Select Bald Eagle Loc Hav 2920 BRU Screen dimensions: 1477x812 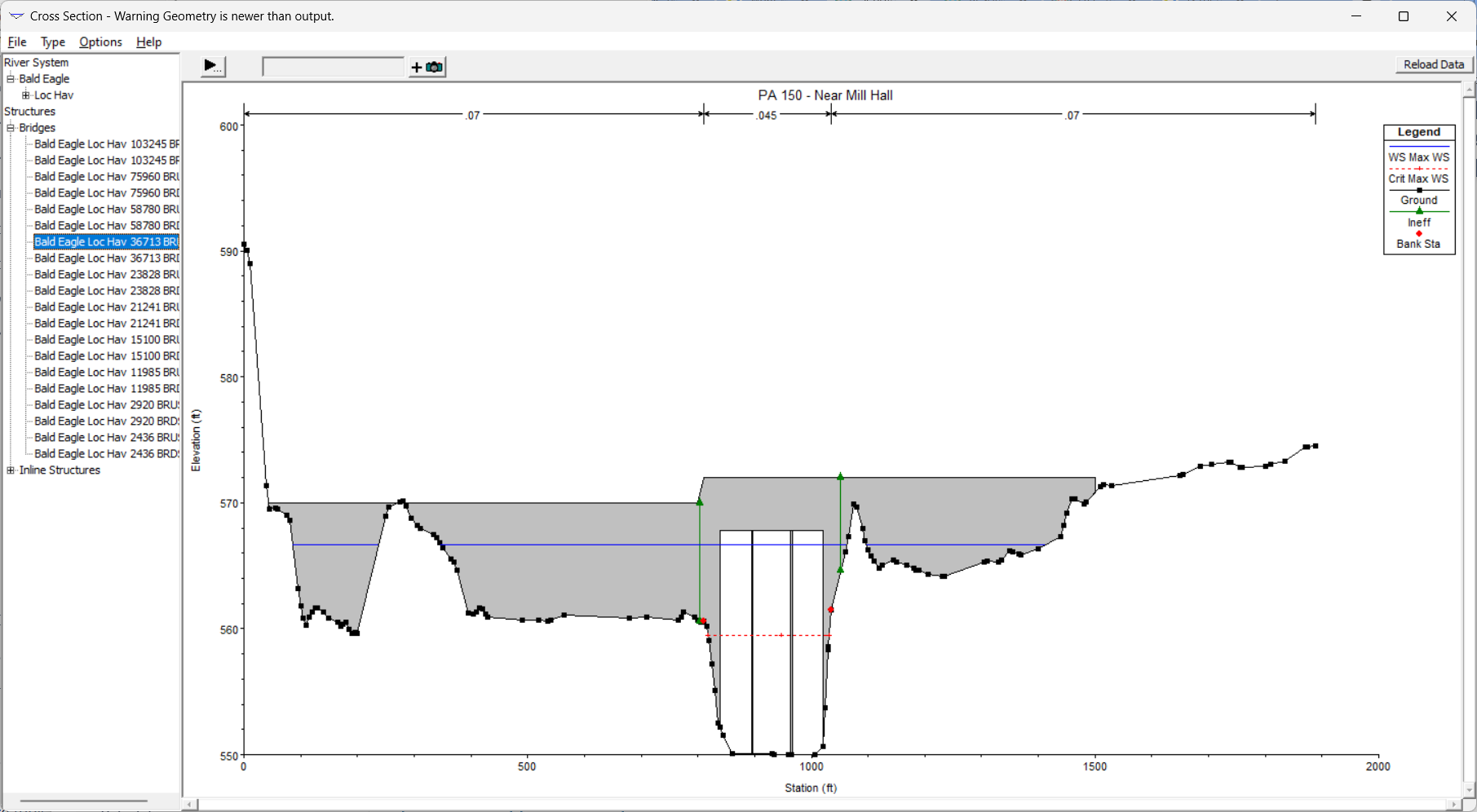[106, 405]
